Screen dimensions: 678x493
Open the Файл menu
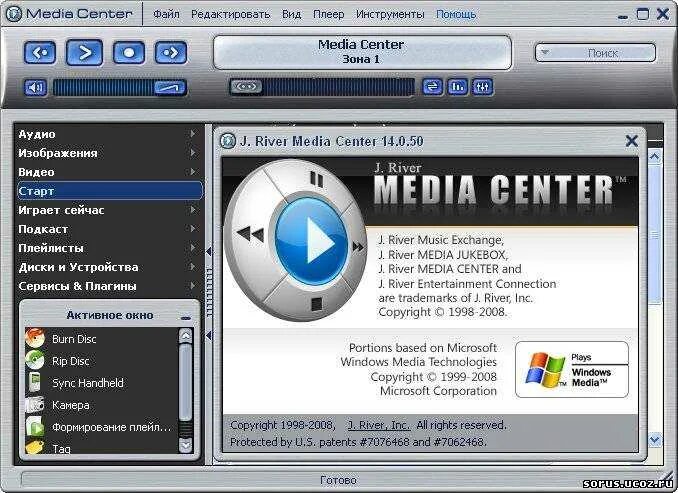166,14
